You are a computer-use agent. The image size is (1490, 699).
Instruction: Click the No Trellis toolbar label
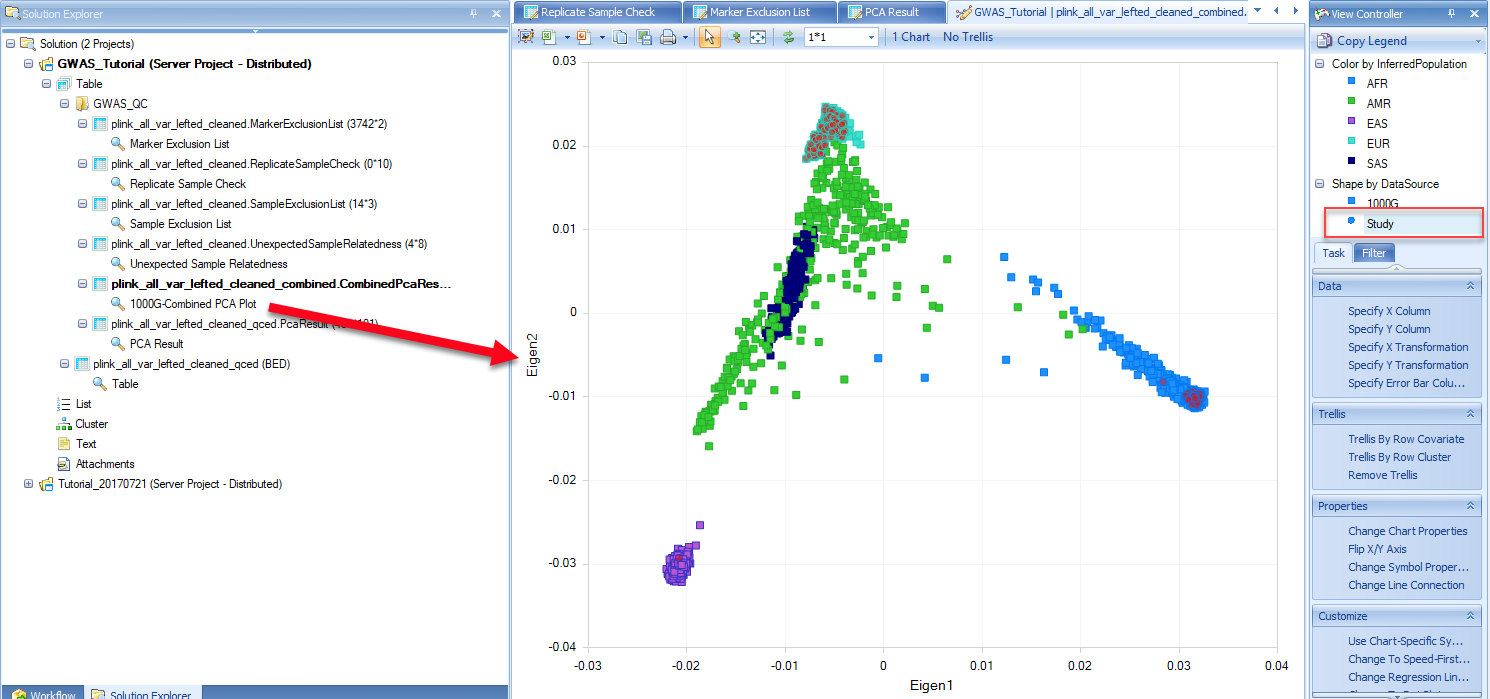click(x=968, y=37)
